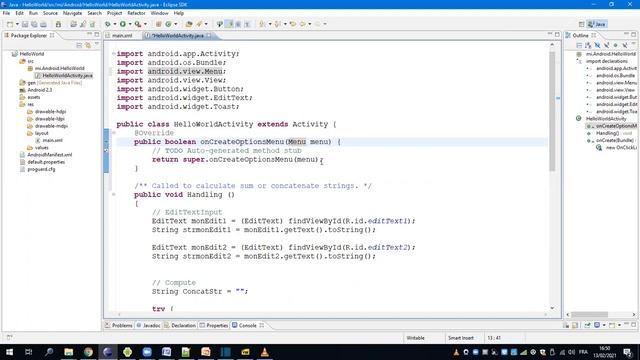Click the Open Type folder icon
This screenshot has height=360, width=640.
pos(189,24)
